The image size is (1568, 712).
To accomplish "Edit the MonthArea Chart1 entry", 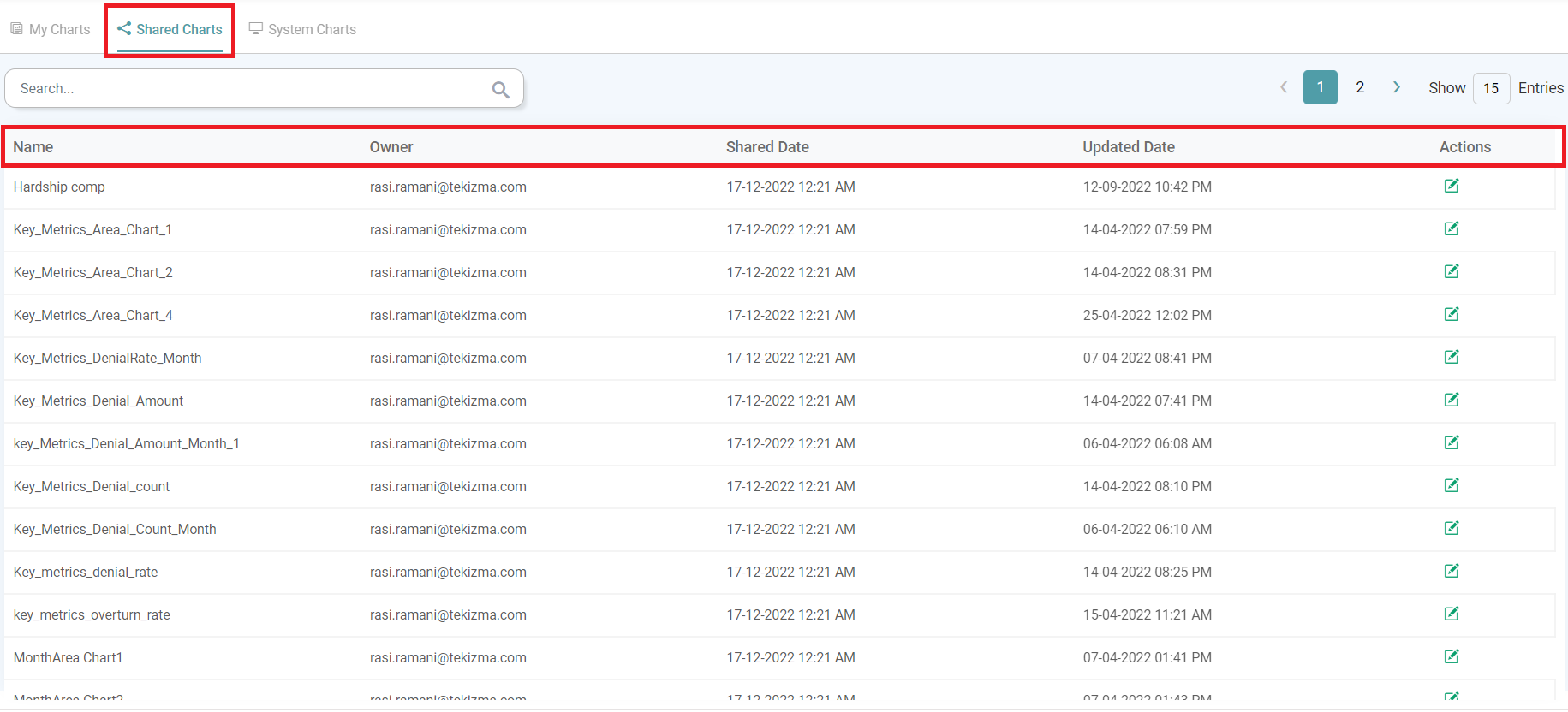I will click(1451, 656).
